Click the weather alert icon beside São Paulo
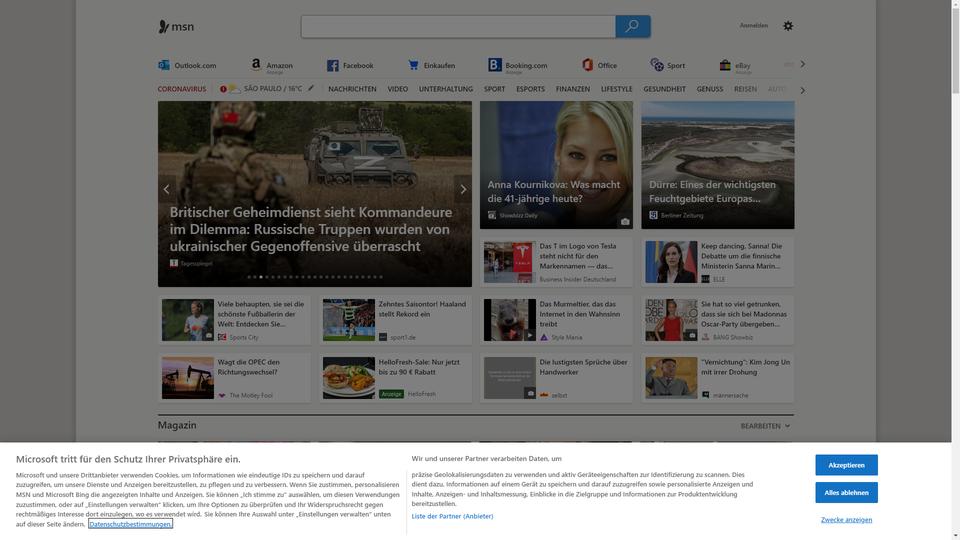The width and height of the screenshot is (960, 540). [223, 89]
